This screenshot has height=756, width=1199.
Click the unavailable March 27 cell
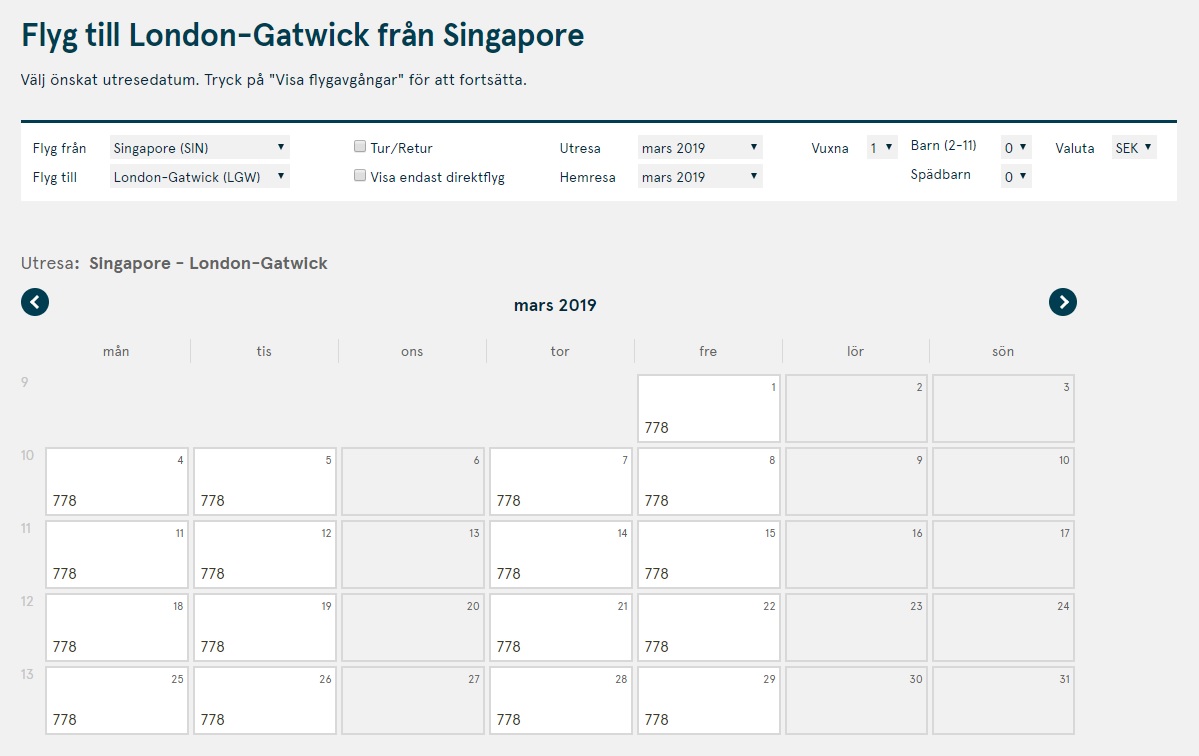(x=413, y=700)
